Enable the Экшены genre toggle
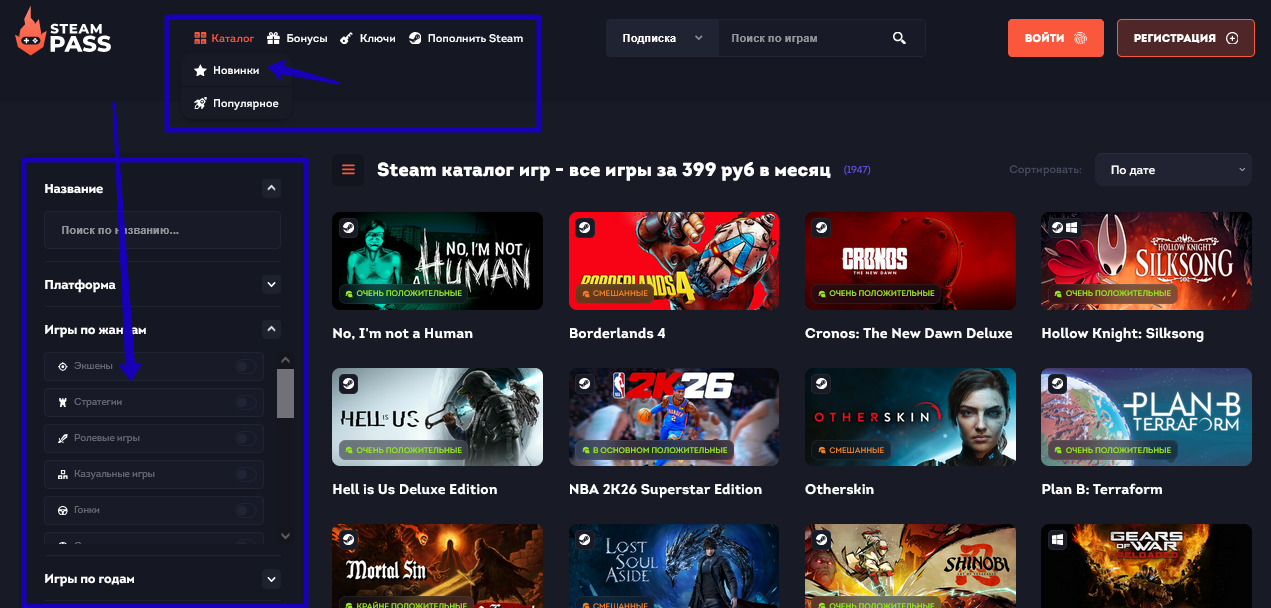The image size is (1271, 608). pyautogui.click(x=245, y=366)
